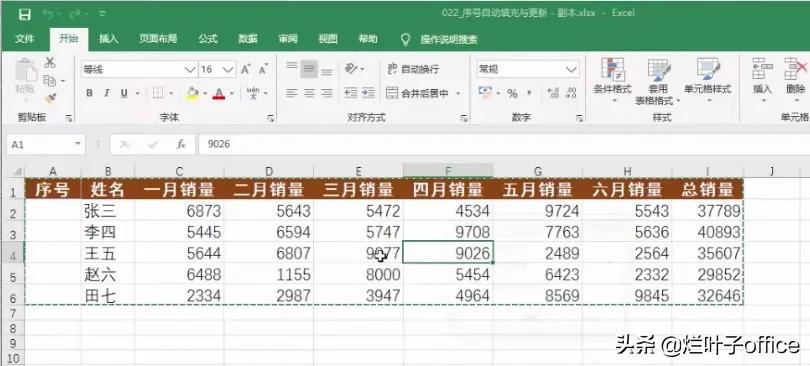Toggle middle vertical alignment
The width and height of the screenshot is (810, 366).
pyautogui.click(x=309, y=69)
